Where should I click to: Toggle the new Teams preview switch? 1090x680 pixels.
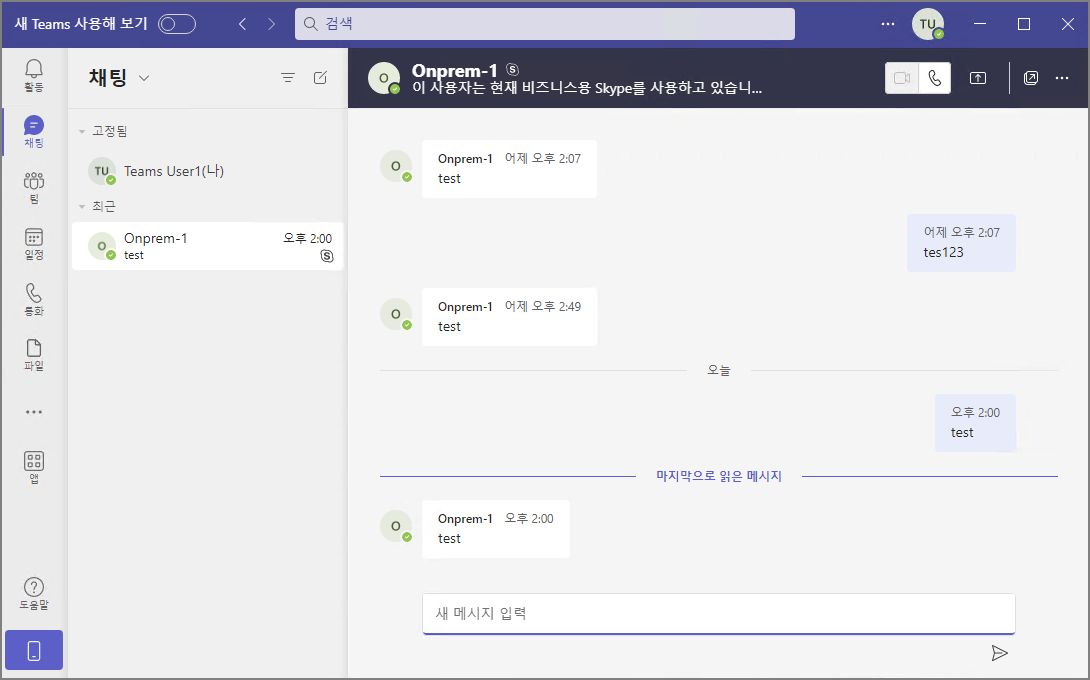(177, 24)
